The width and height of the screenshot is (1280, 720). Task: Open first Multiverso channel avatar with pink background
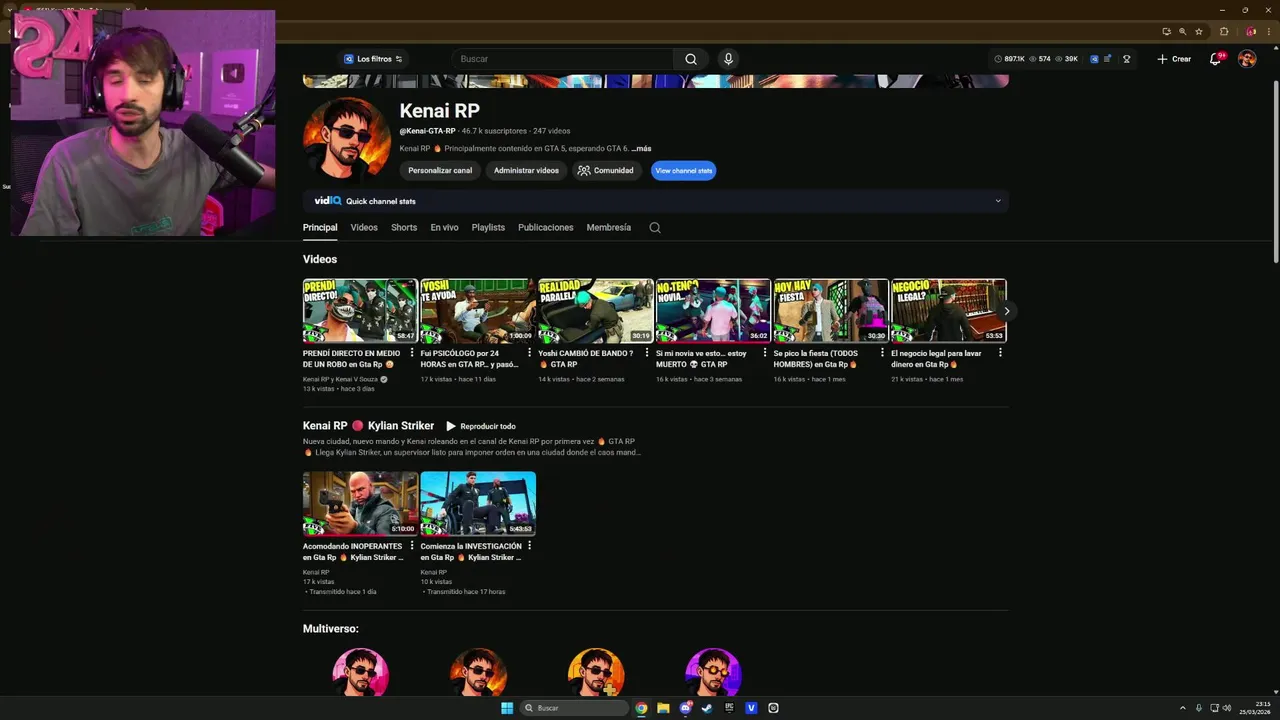pos(360,671)
